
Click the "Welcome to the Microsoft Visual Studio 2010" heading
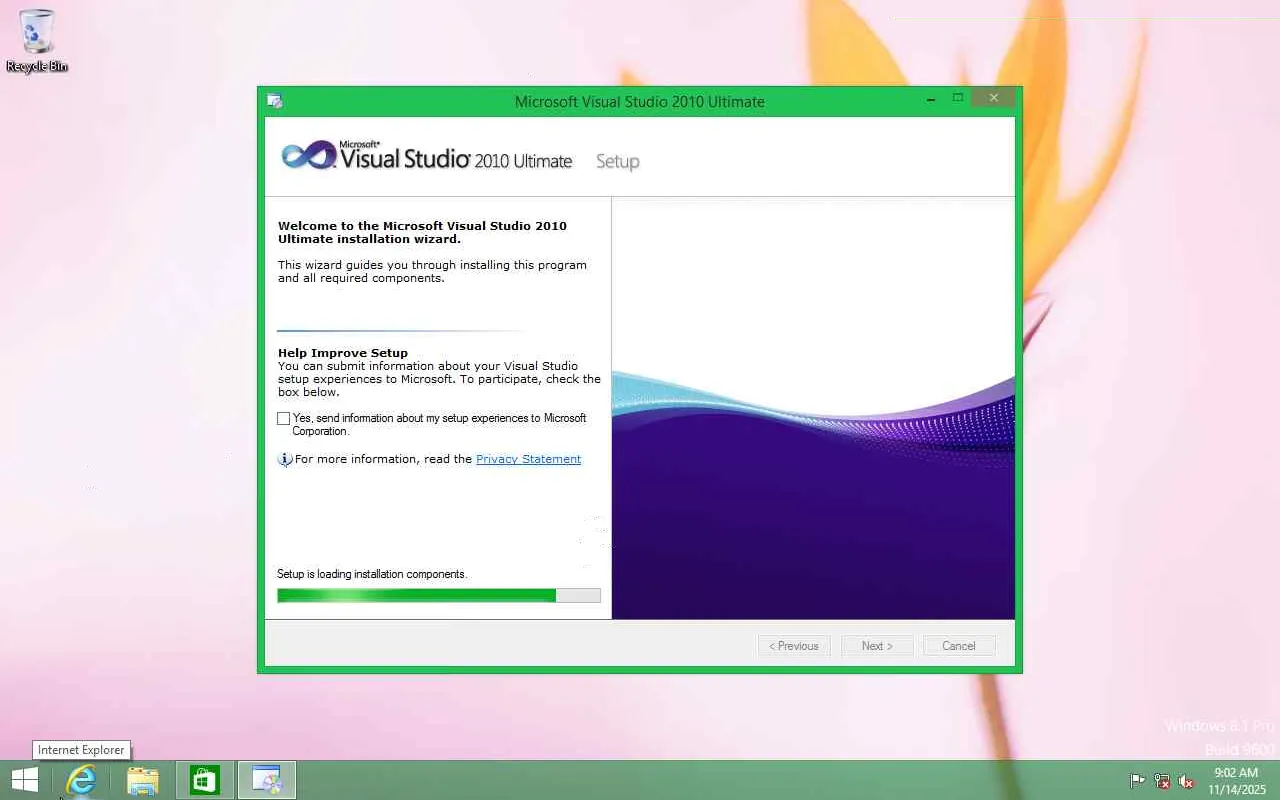tap(422, 232)
